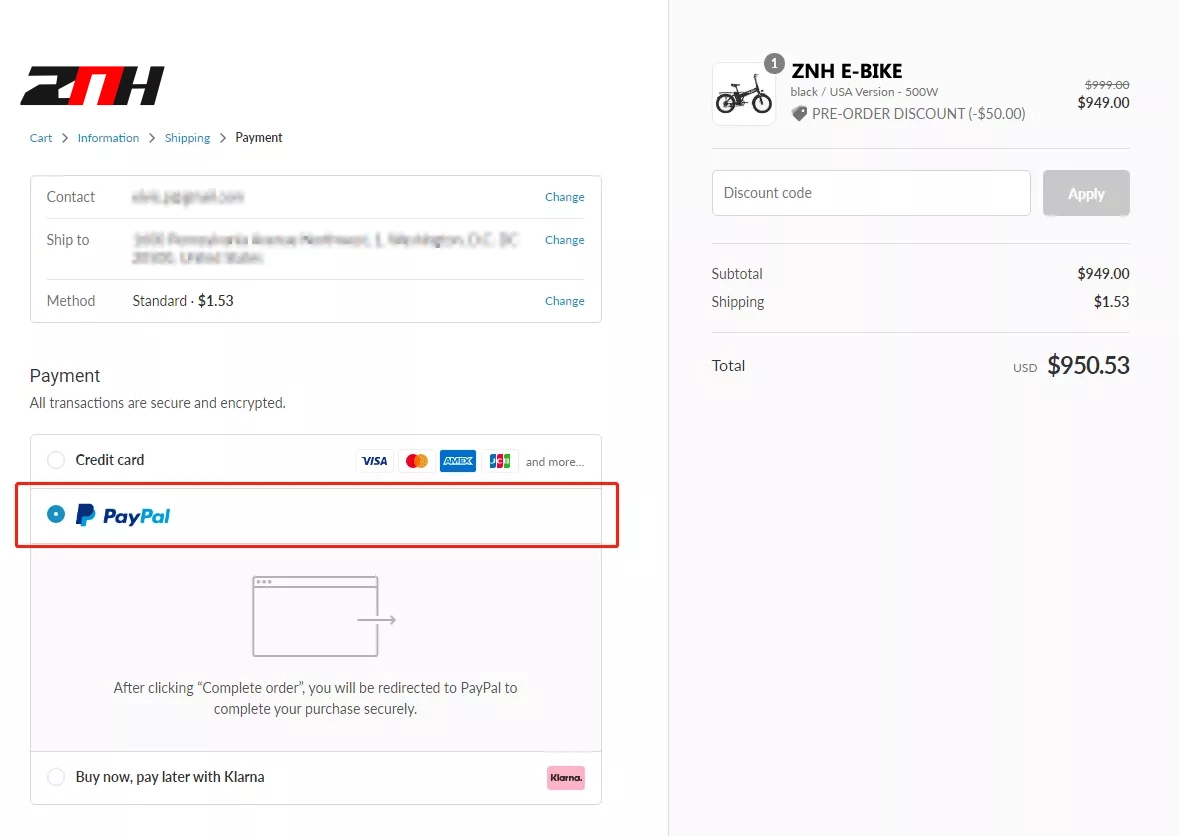The height and width of the screenshot is (836, 1179).
Task: Click the Visa card icon
Action: click(374, 461)
